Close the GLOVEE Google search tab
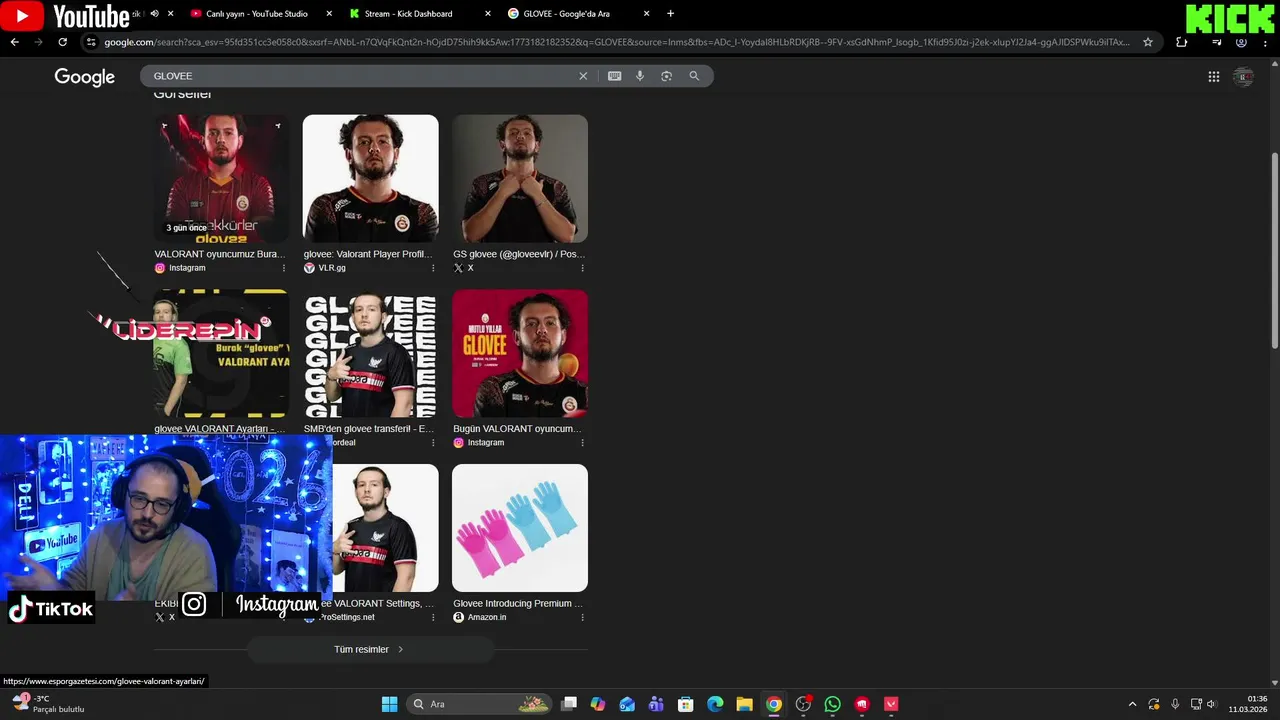The width and height of the screenshot is (1280, 720). 646,14
